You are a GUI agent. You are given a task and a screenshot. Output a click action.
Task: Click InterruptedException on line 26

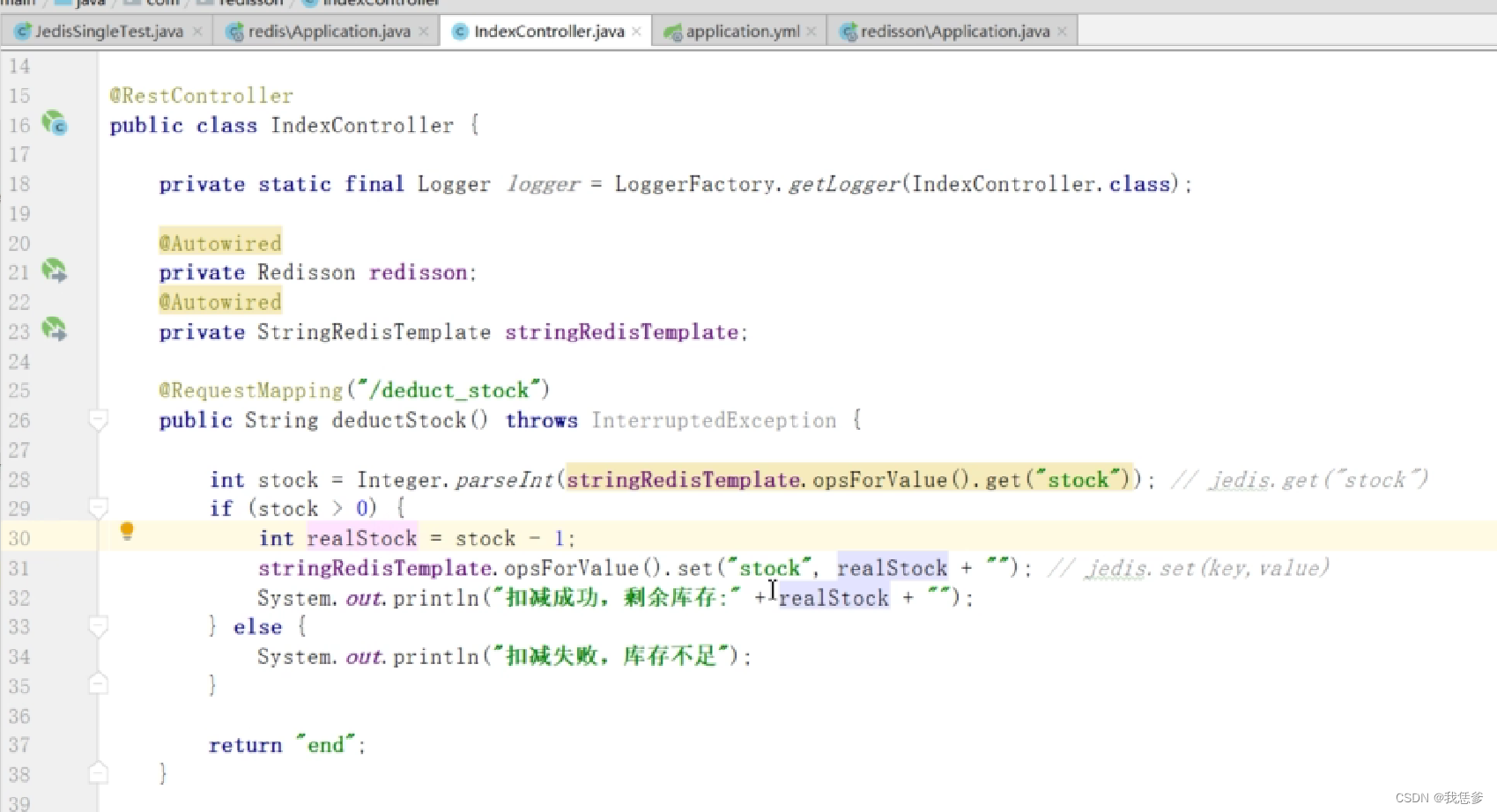(714, 420)
